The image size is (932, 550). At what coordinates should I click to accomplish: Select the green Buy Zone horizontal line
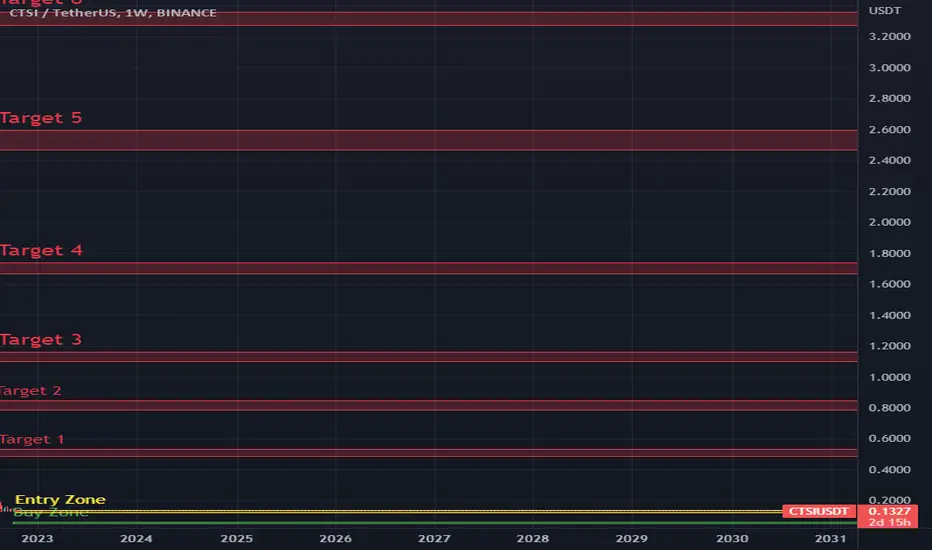click(x=434, y=523)
